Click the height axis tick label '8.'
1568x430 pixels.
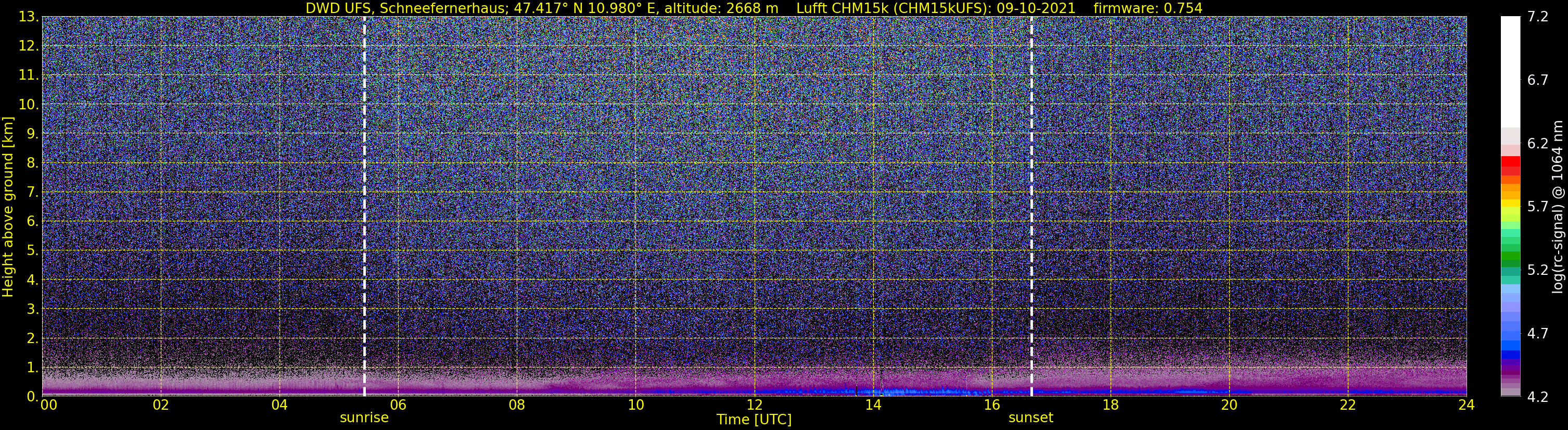tap(32, 163)
